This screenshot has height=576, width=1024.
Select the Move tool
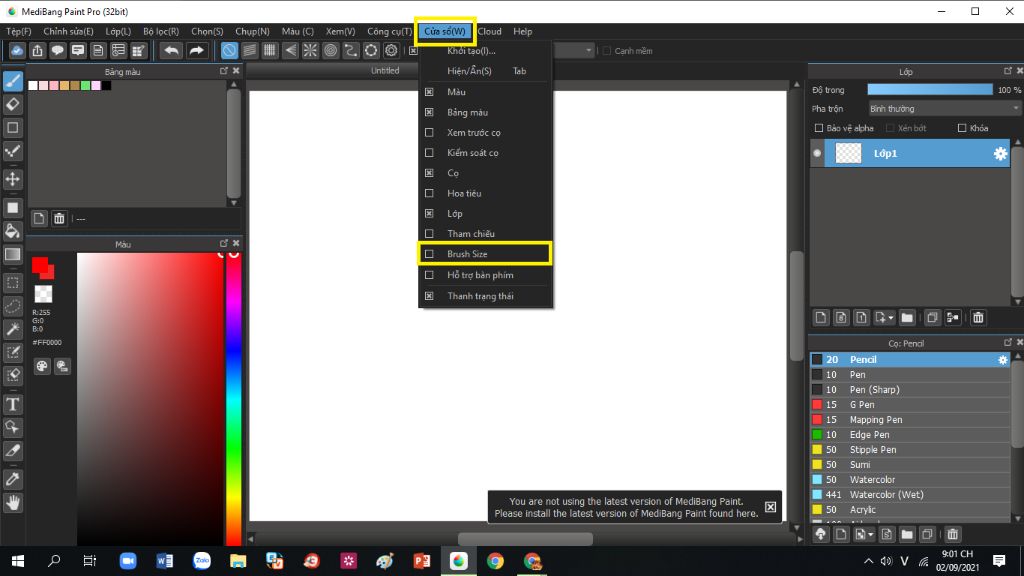(13, 179)
